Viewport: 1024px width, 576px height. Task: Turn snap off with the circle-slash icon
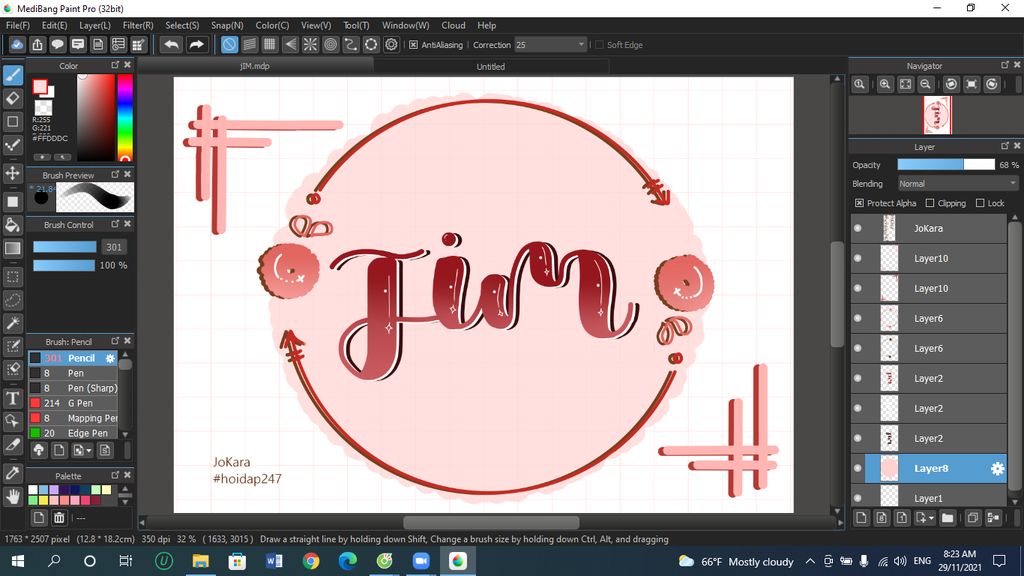(229, 44)
